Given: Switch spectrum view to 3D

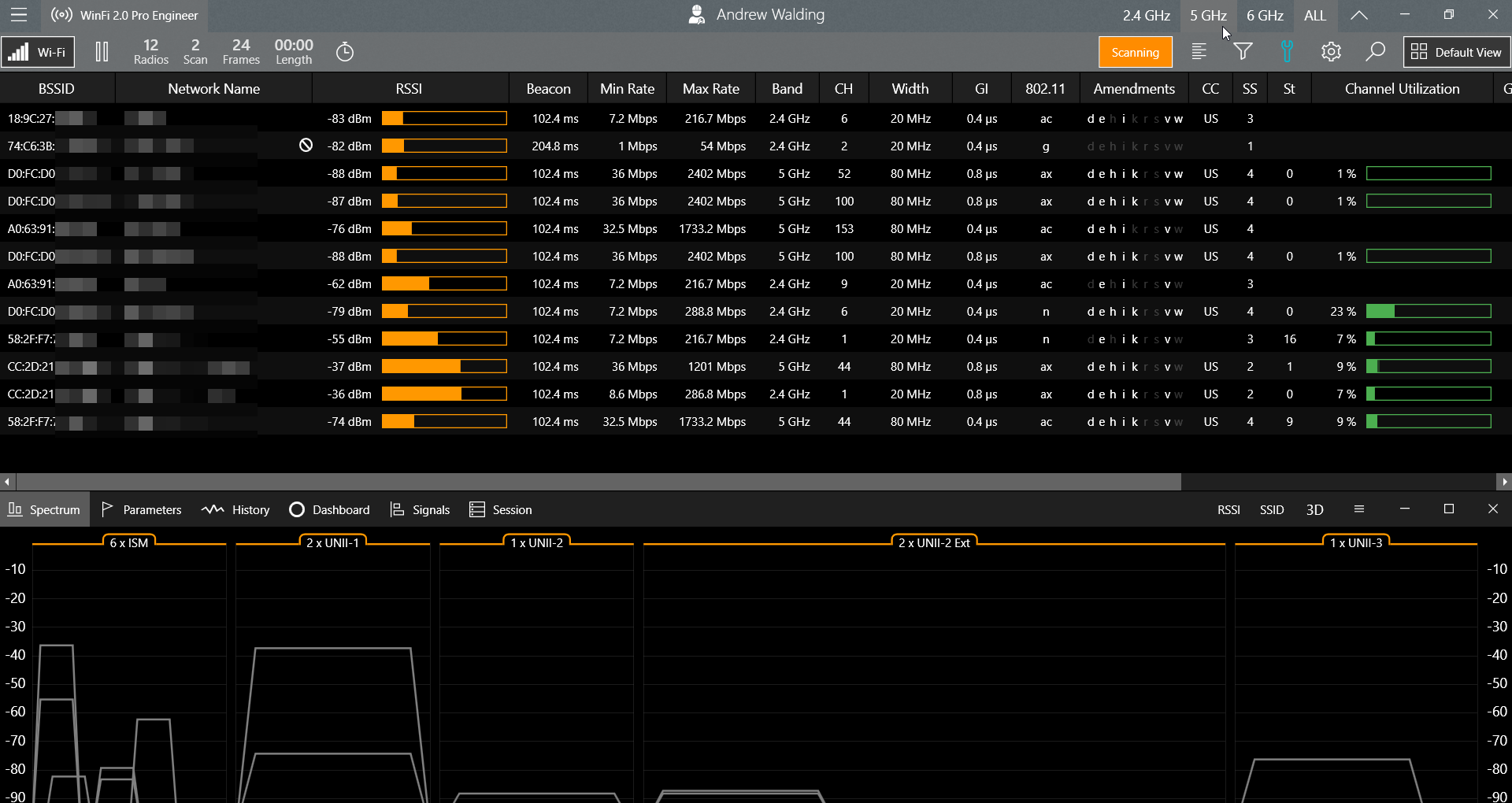Looking at the screenshot, I should pos(1314,509).
